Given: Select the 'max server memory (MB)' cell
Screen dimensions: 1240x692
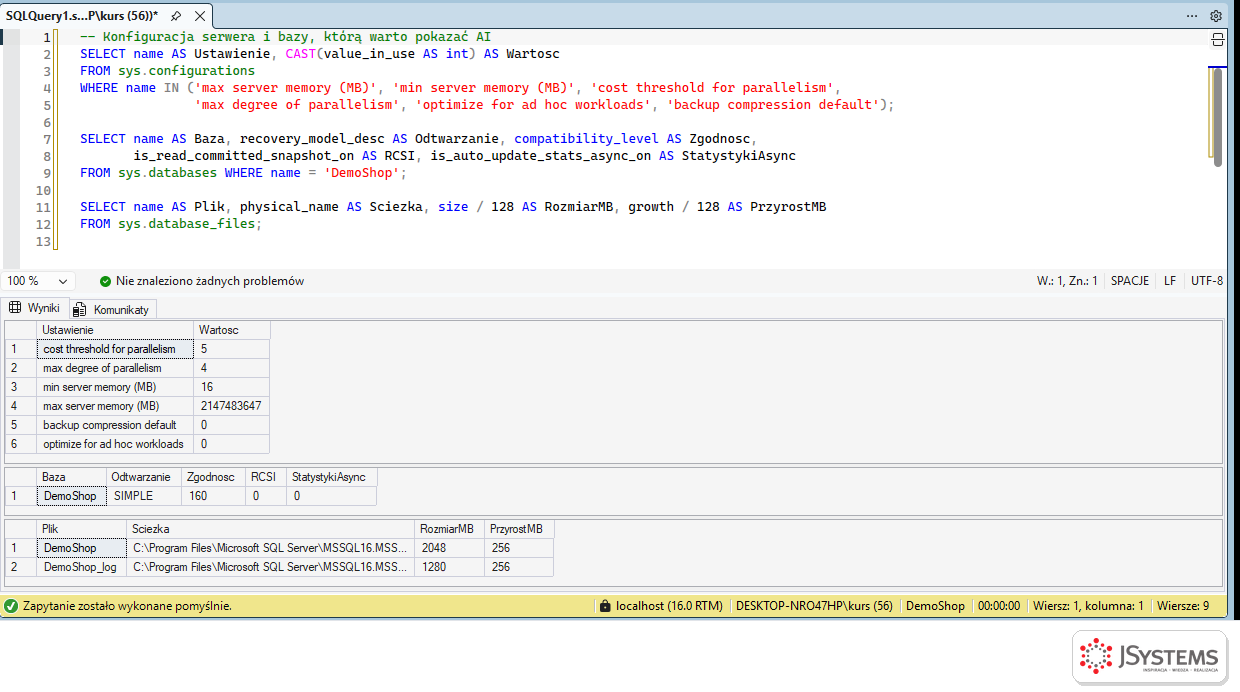Looking at the screenshot, I should pyautogui.click(x=115, y=406).
